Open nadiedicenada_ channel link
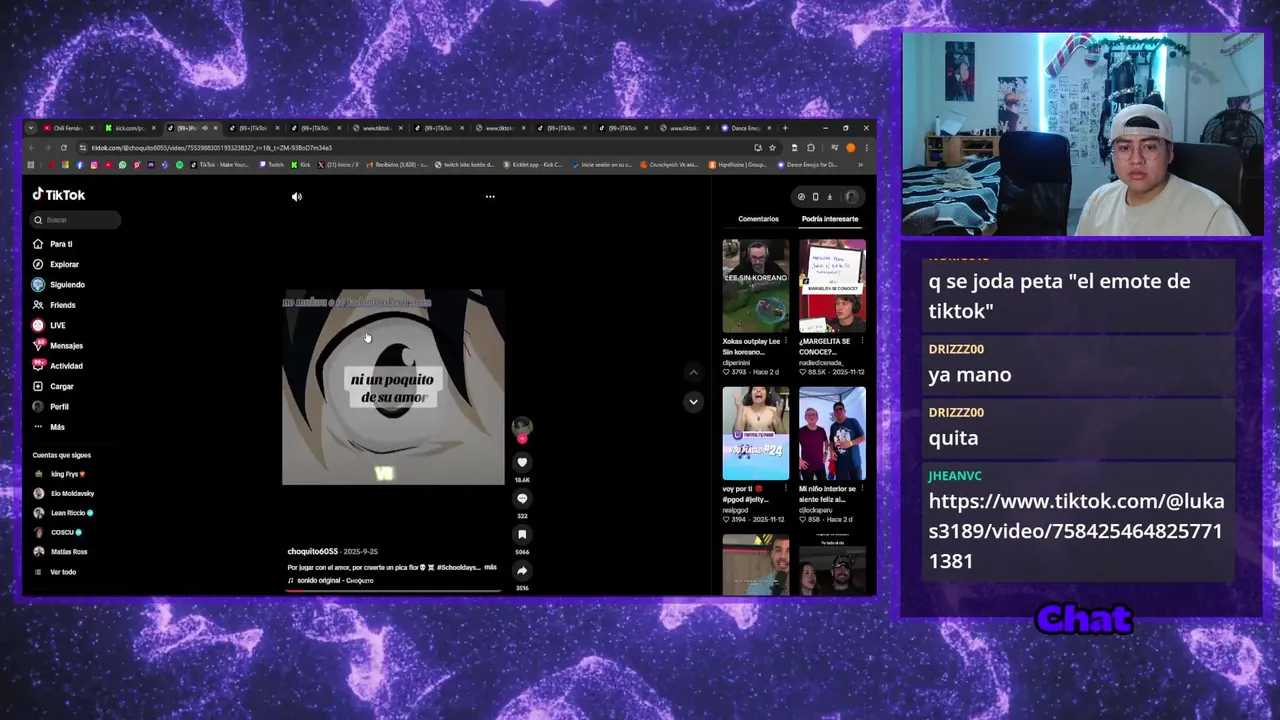The height and width of the screenshot is (720, 1280). click(x=820, y=363)
